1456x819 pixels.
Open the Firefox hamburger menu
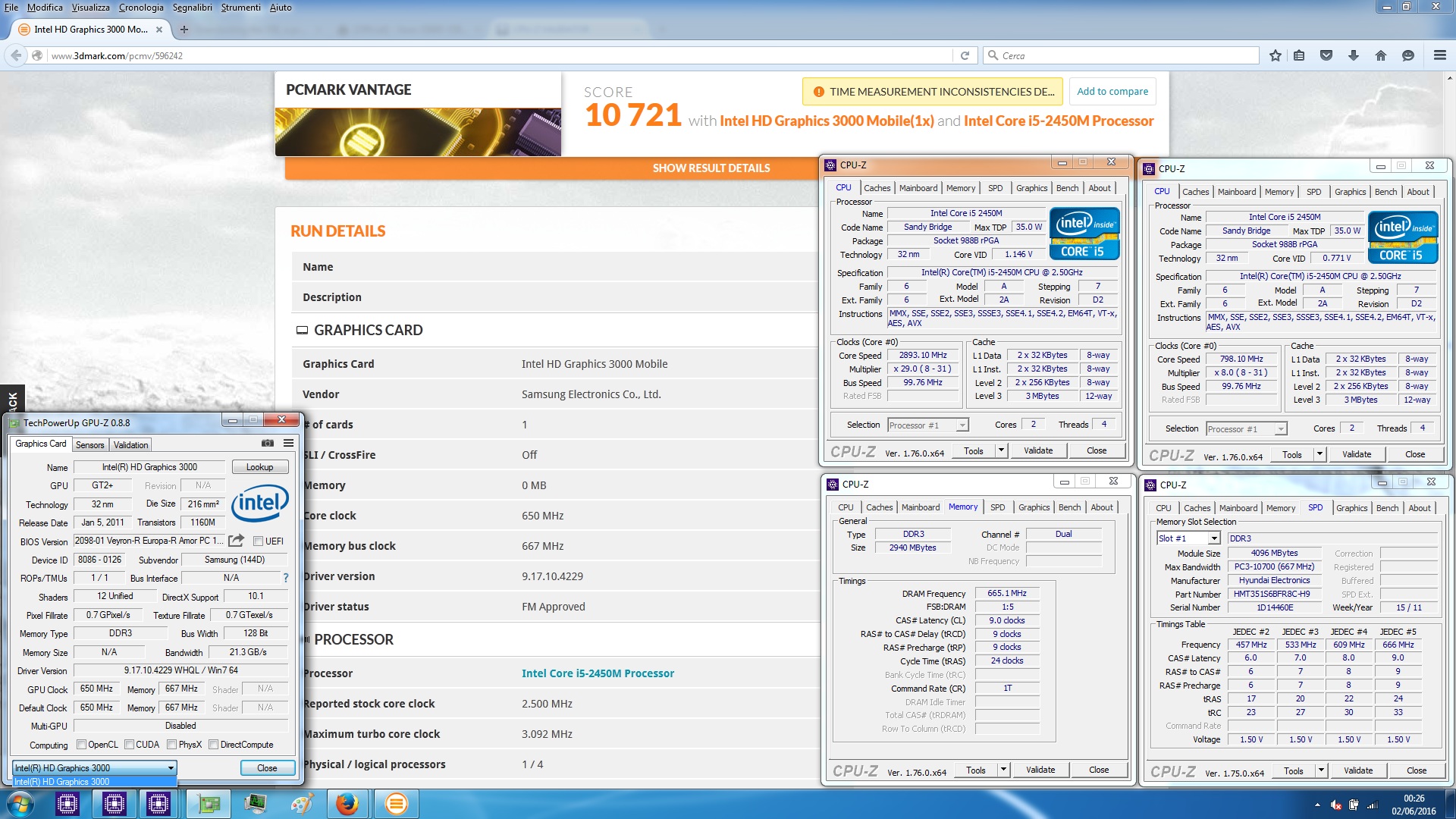pos(1440,55)
